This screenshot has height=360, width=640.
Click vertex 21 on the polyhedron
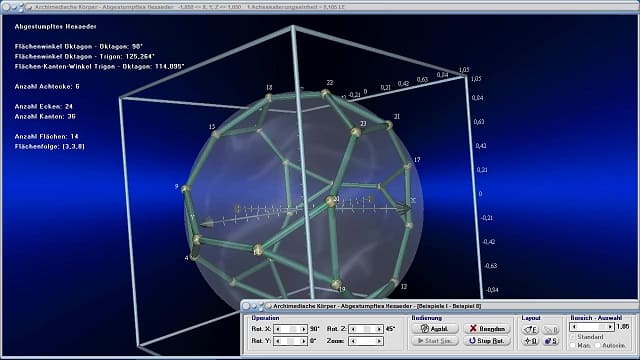389,124
